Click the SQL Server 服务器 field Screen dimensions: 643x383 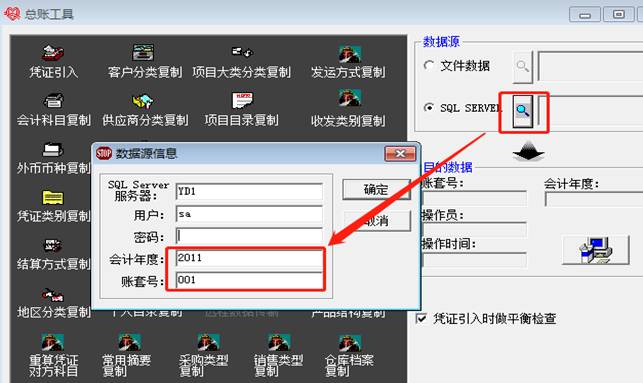click(x=249, y=192)
